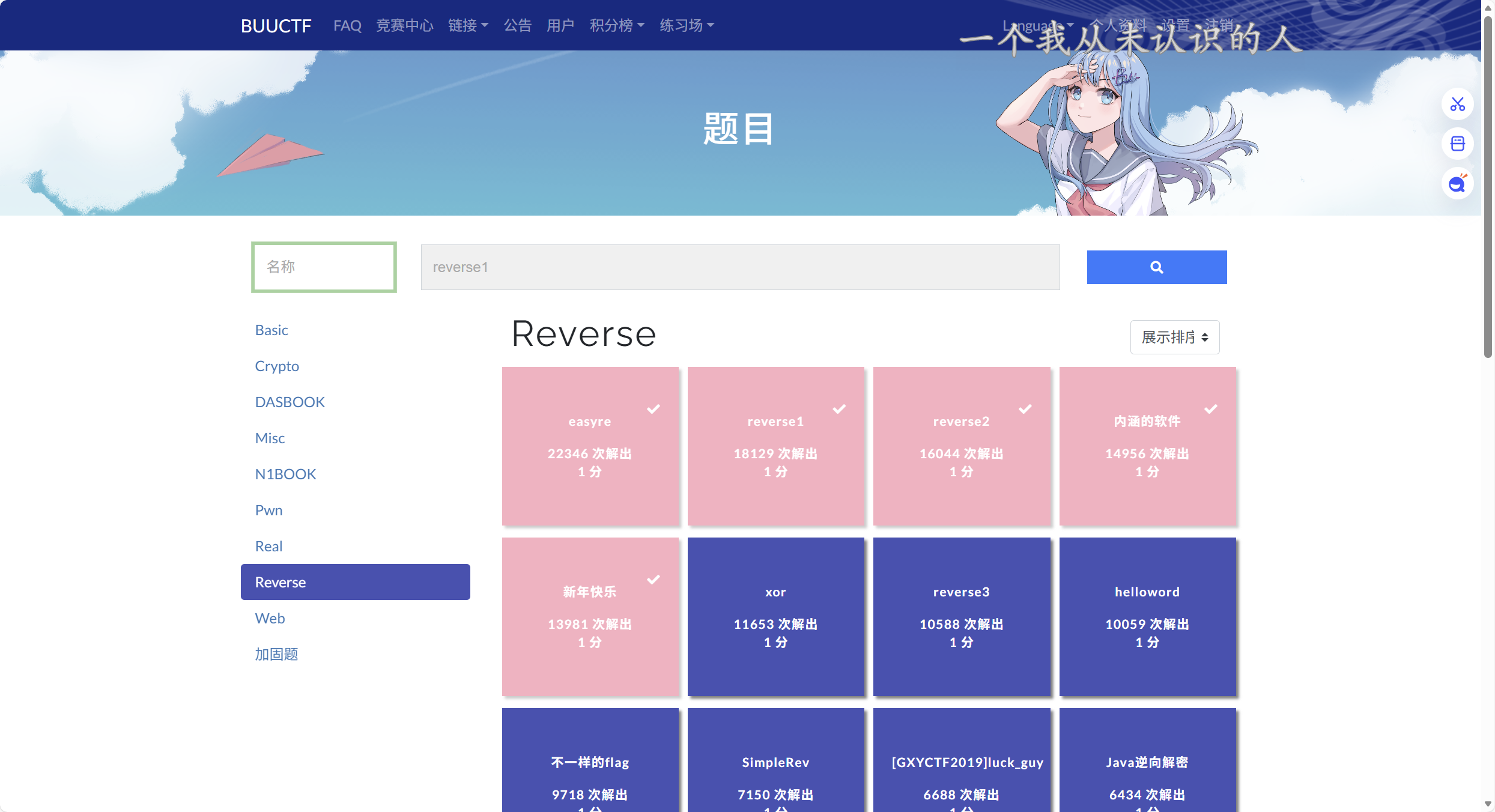Image resolution: width=1495 pixels, height=812 pixels.
Task: Click the checkmark on reverse2 card
Action: (x=1025, y=409)
